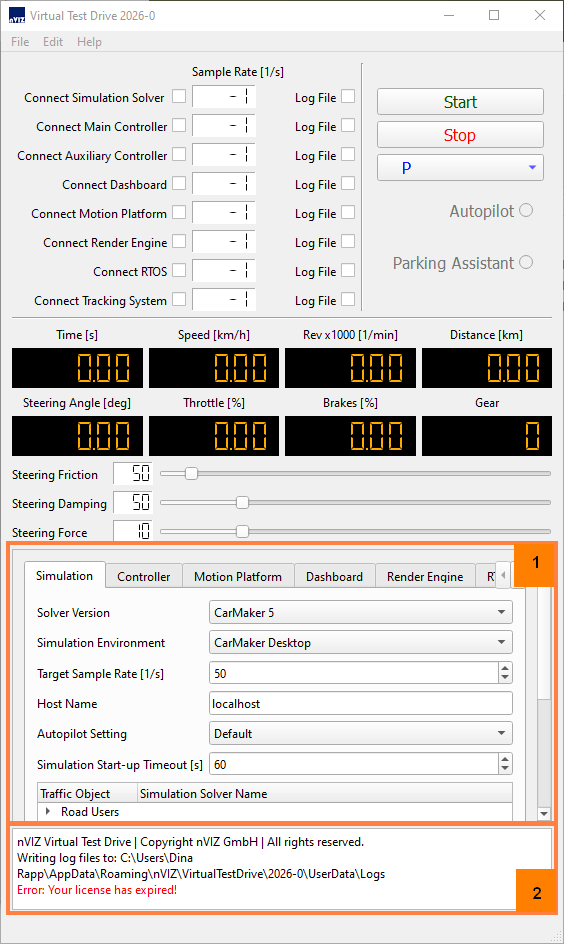Switch to the Motion Platform tab
Image resolution: width=564 pixels, height=944 pixels.
point(238,576)
